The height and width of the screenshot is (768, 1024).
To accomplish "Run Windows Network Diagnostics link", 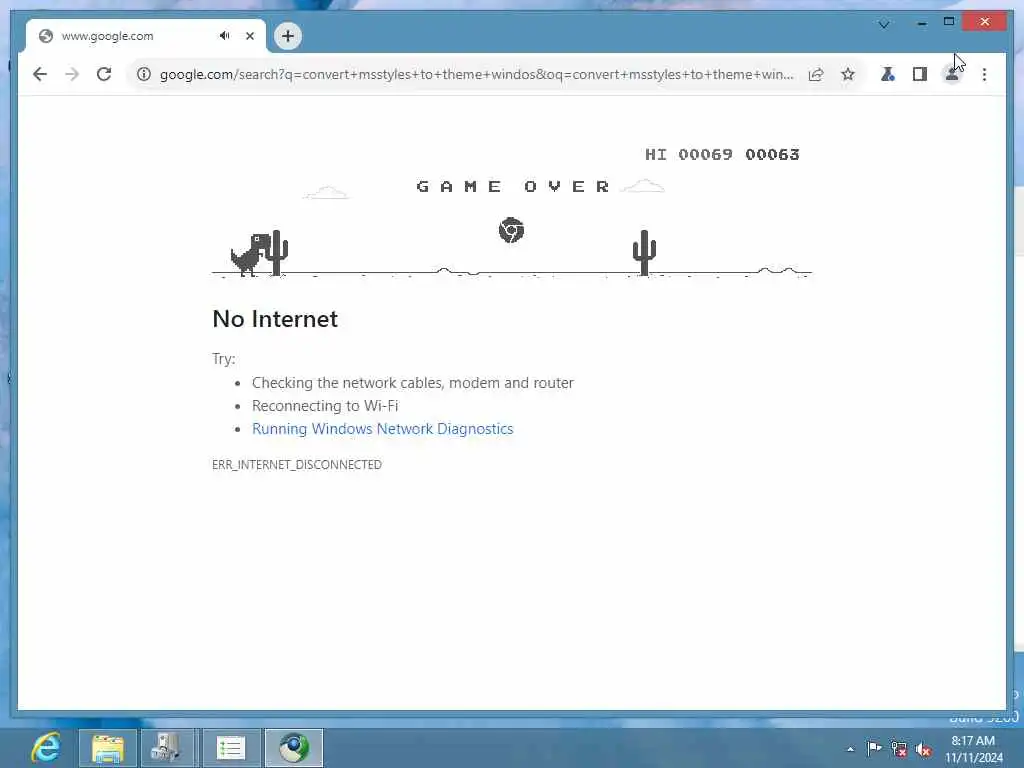I will [x=383, y=429].
